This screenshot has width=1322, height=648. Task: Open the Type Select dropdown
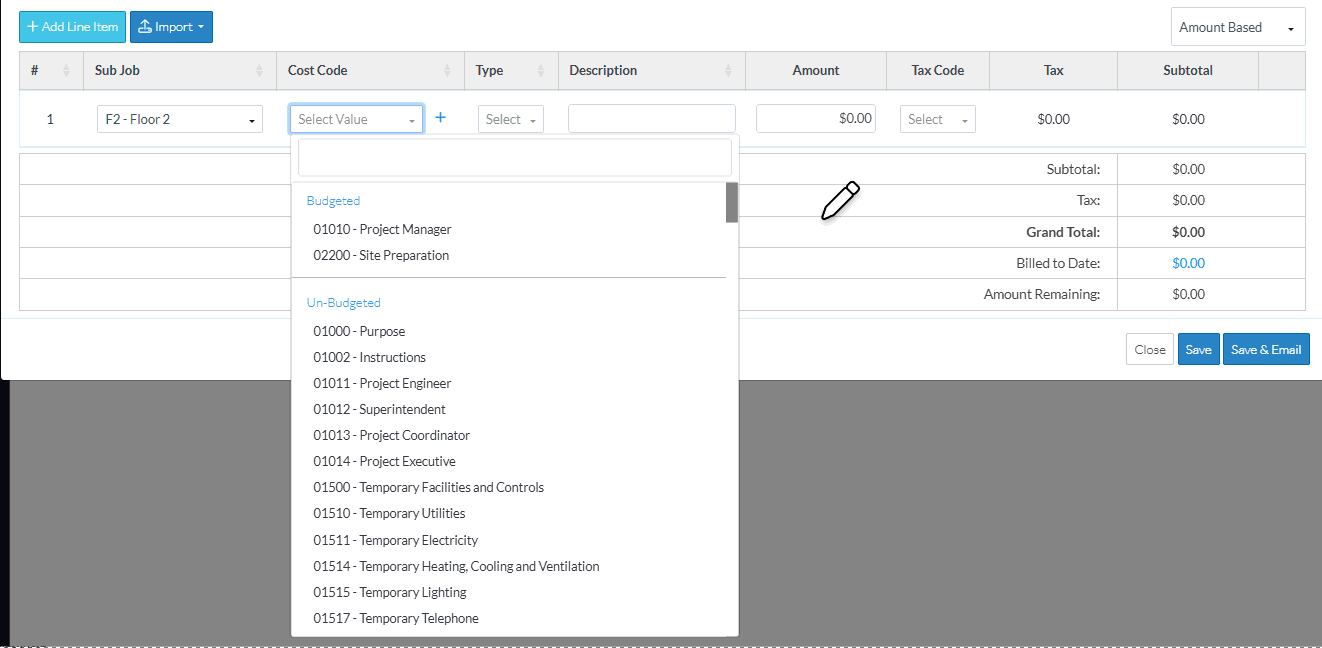510,119
